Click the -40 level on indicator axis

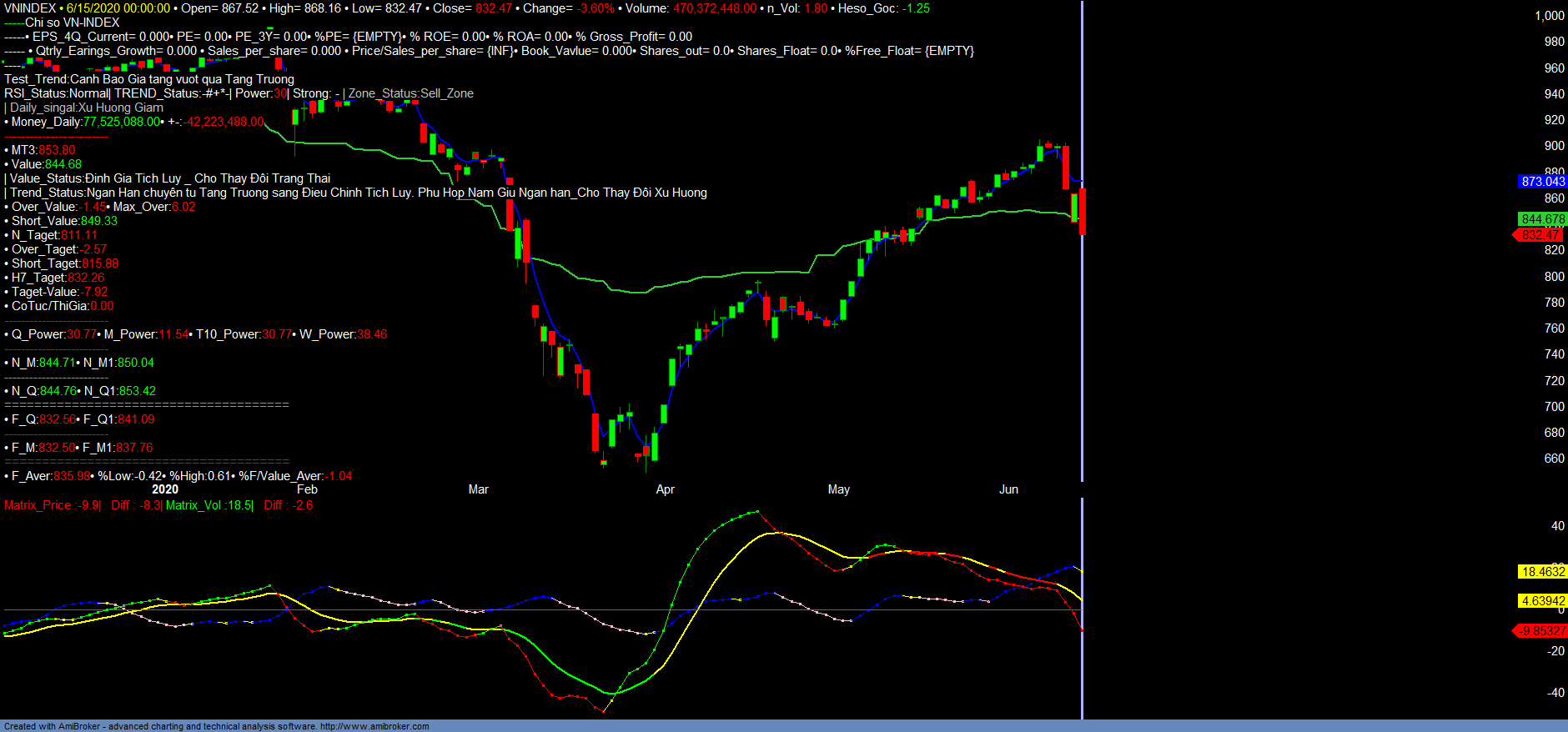click(1555, 693)
